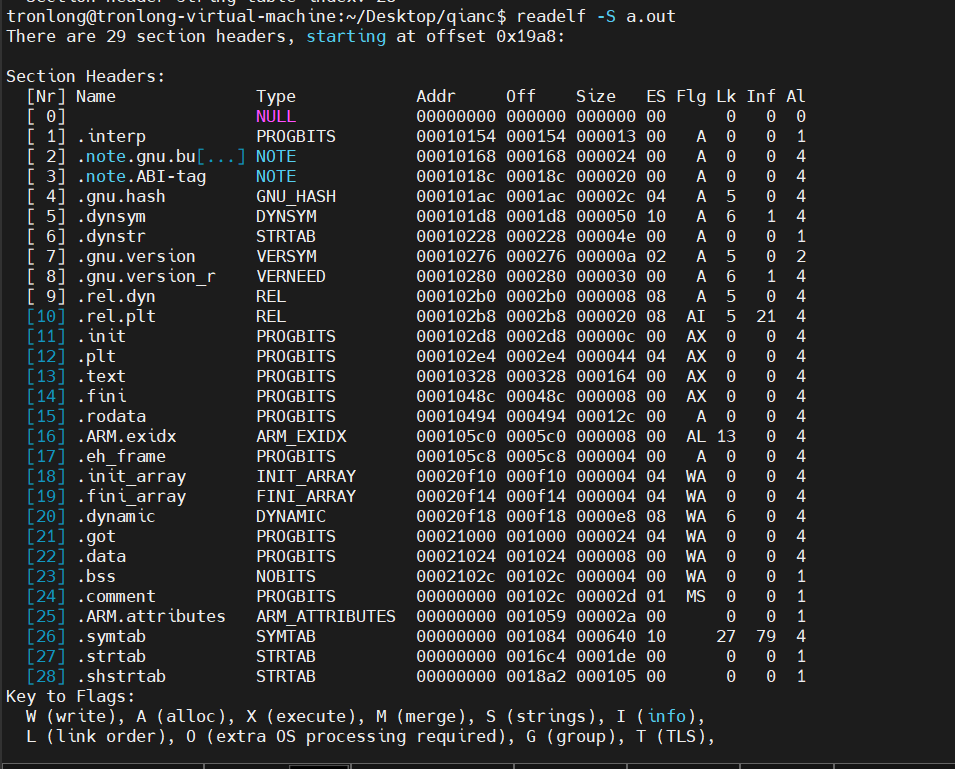Click the 'Off' column header

point(521,96)
